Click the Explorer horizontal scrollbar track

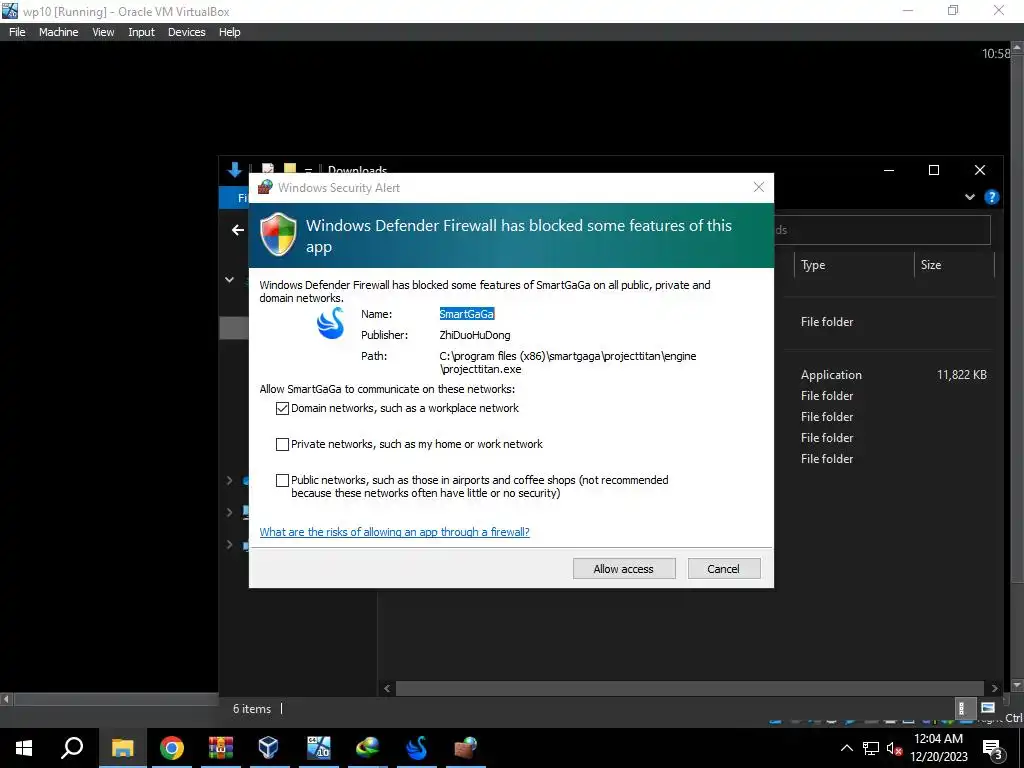(x=690, y=688)
